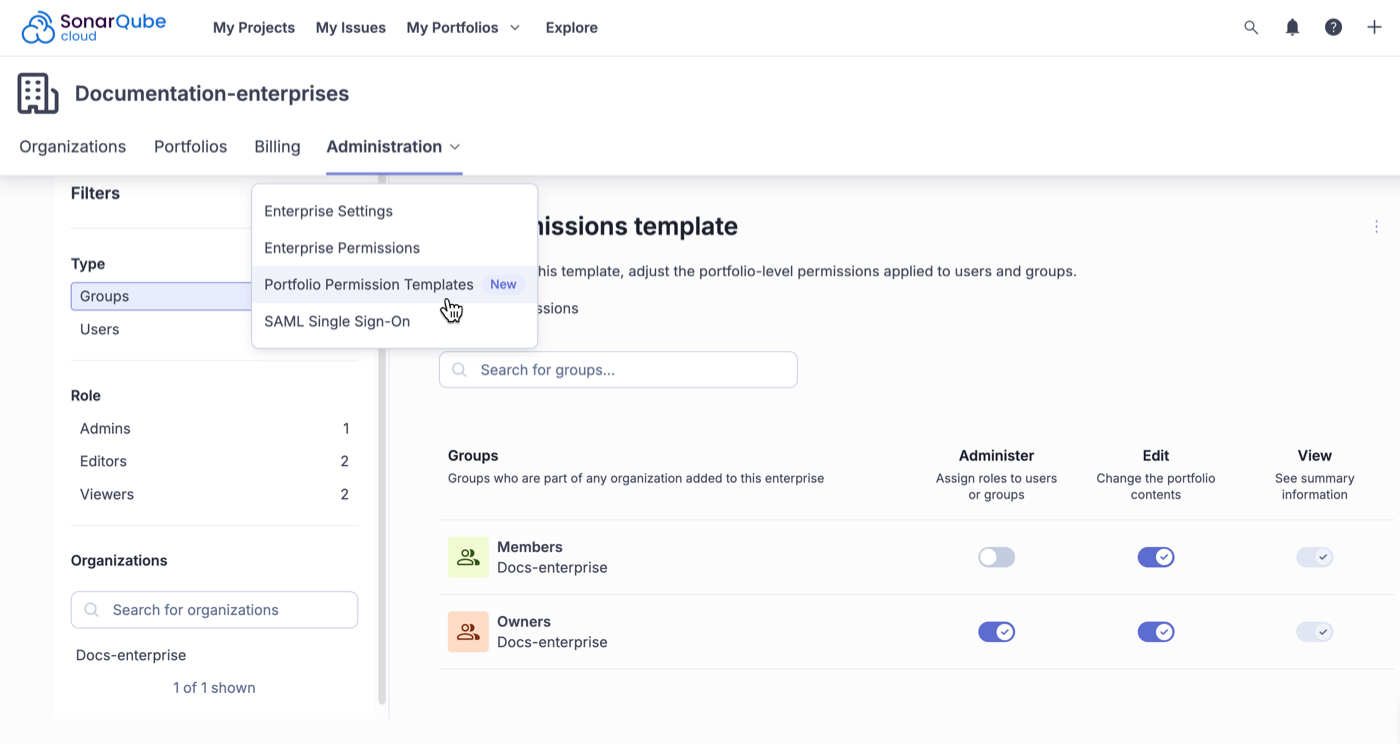Open the notifications bell icon
The height and width of the screenshot is (744, 1400).
point(1292,27)
